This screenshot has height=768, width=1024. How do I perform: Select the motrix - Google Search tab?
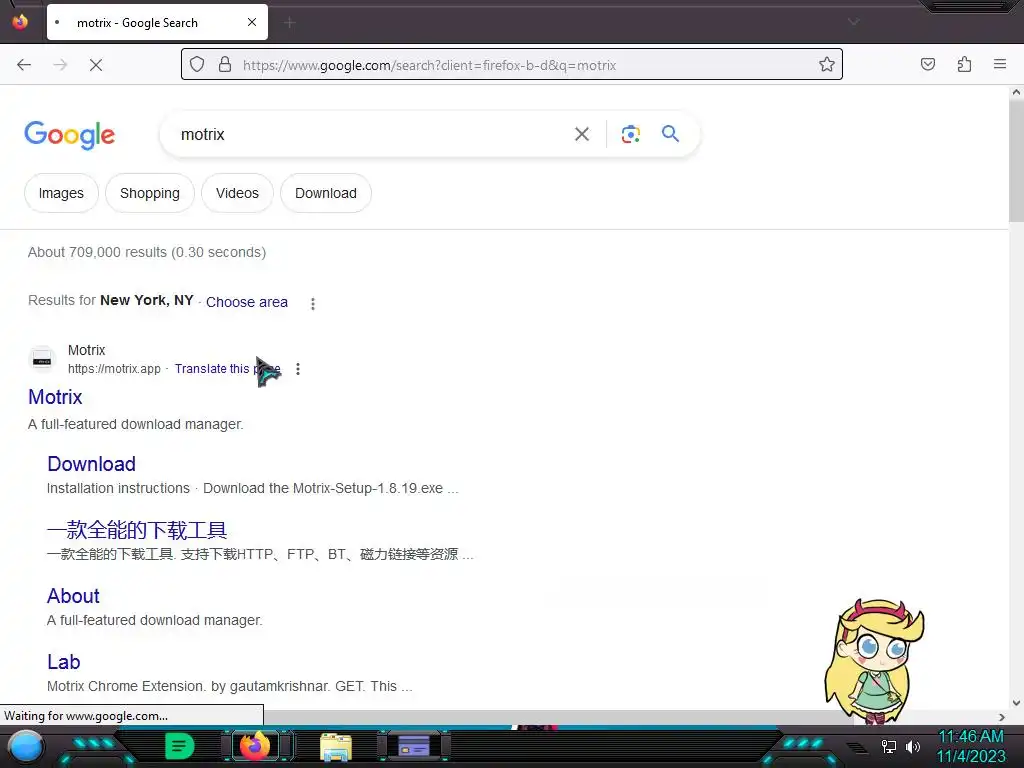click(x=157, y=23)
